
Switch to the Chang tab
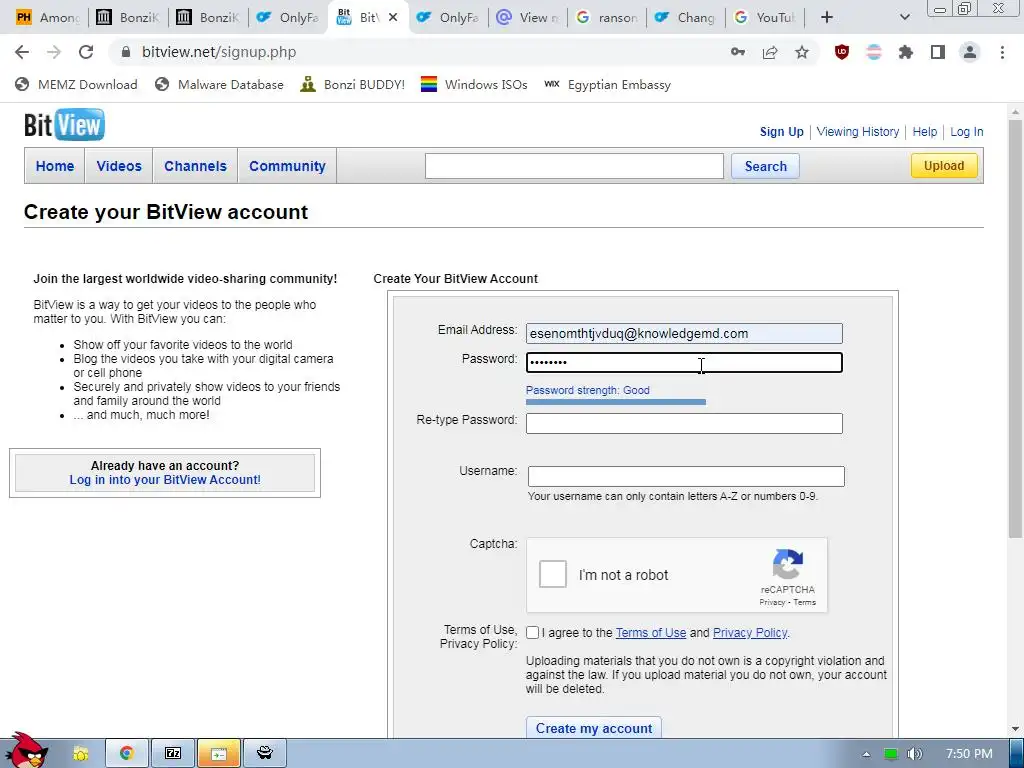click(687, 18)
